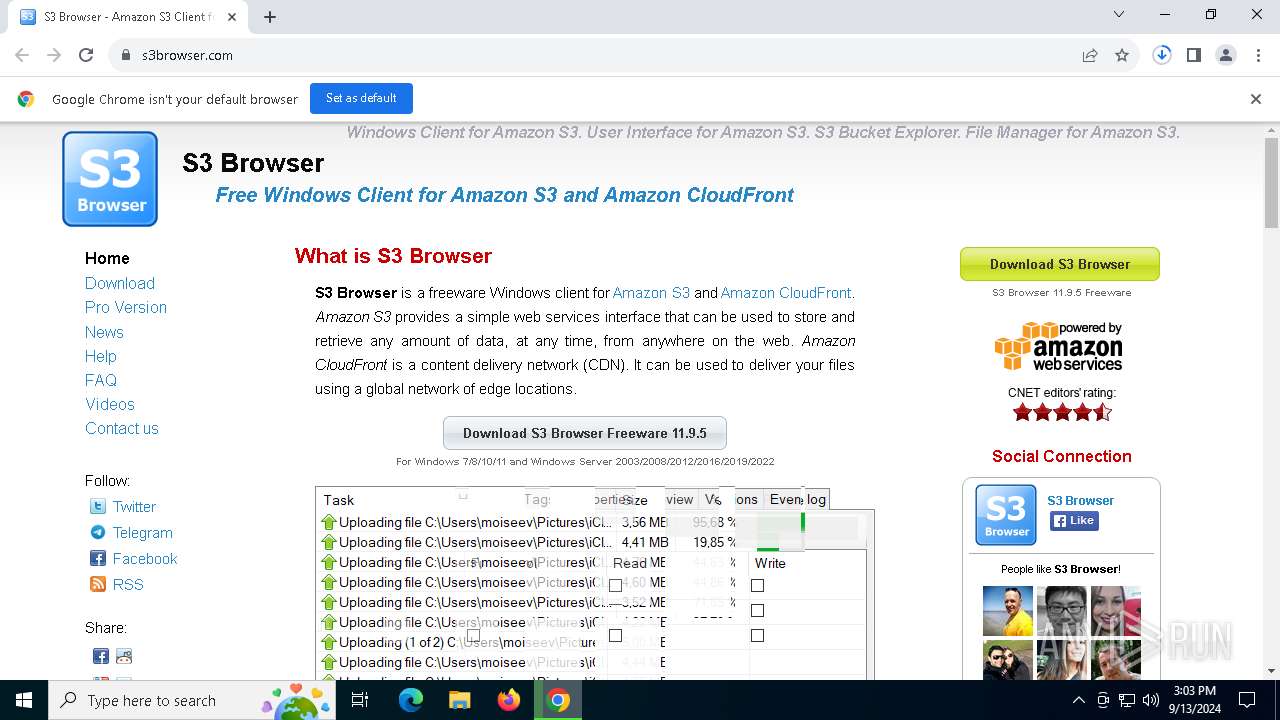Open the network tray icon
Screen dimensions: 1280x720
[x=1127, y=700]
